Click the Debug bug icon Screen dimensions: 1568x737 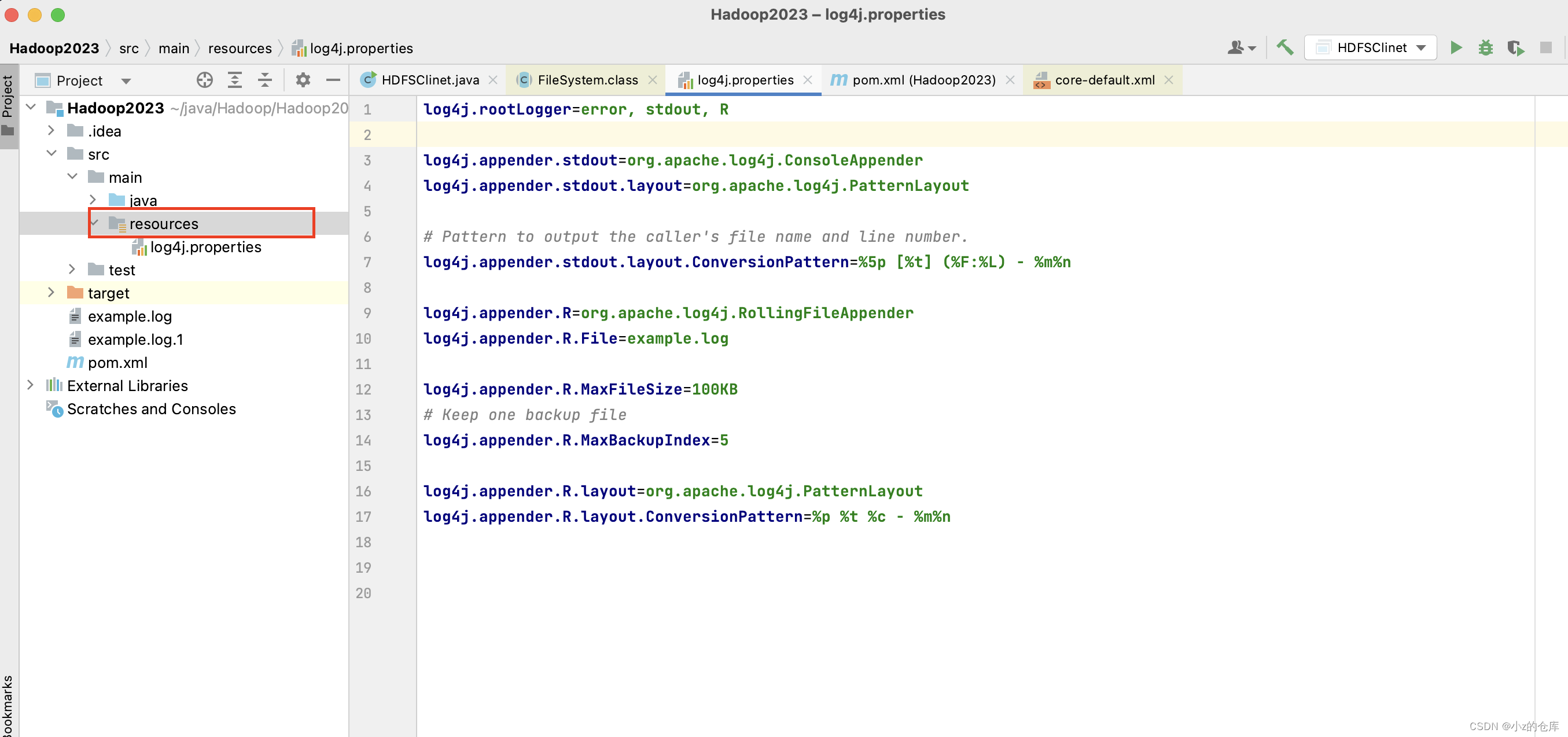(x=1485, y=47)
